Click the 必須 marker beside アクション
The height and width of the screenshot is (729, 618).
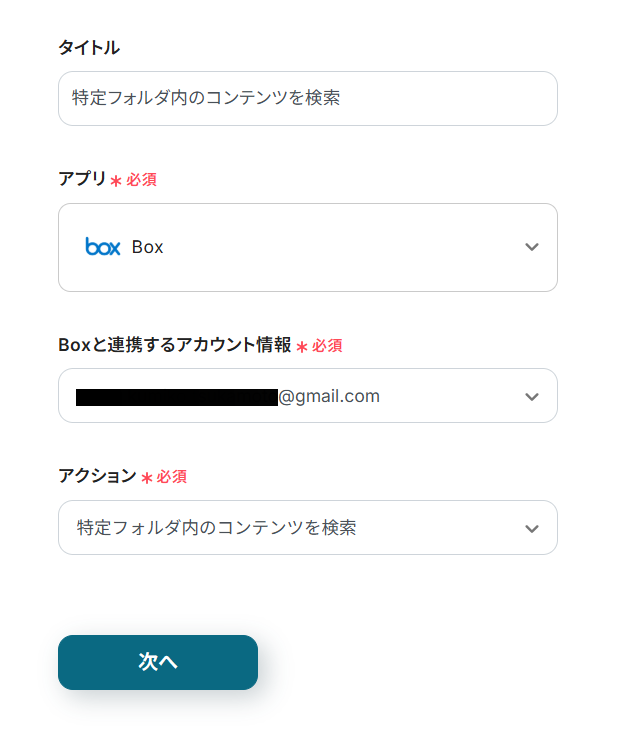171,477
